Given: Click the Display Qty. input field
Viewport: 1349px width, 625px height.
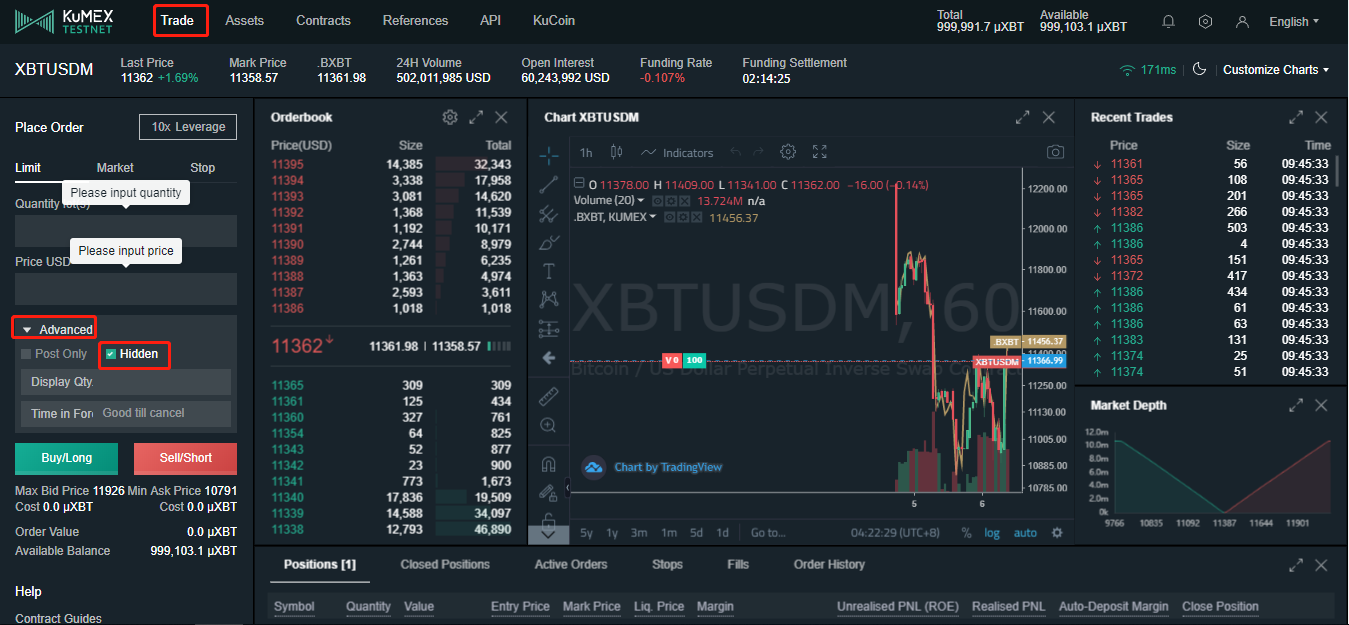Looking at the screenshot, I should (x=126, y=382).
